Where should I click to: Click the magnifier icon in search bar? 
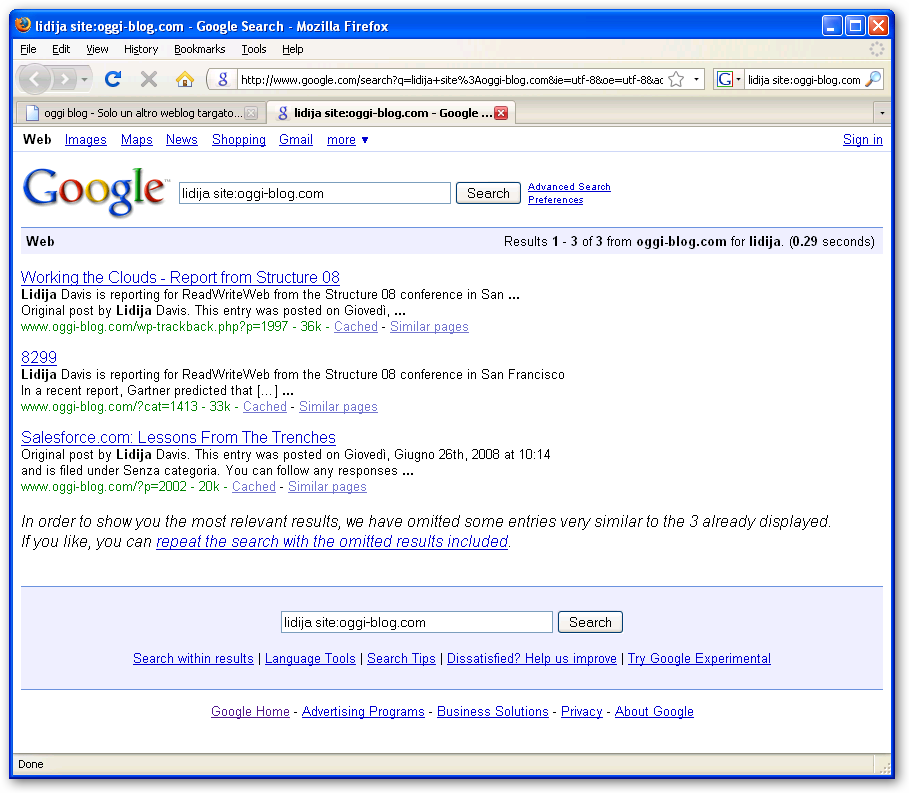click(872, 79)
